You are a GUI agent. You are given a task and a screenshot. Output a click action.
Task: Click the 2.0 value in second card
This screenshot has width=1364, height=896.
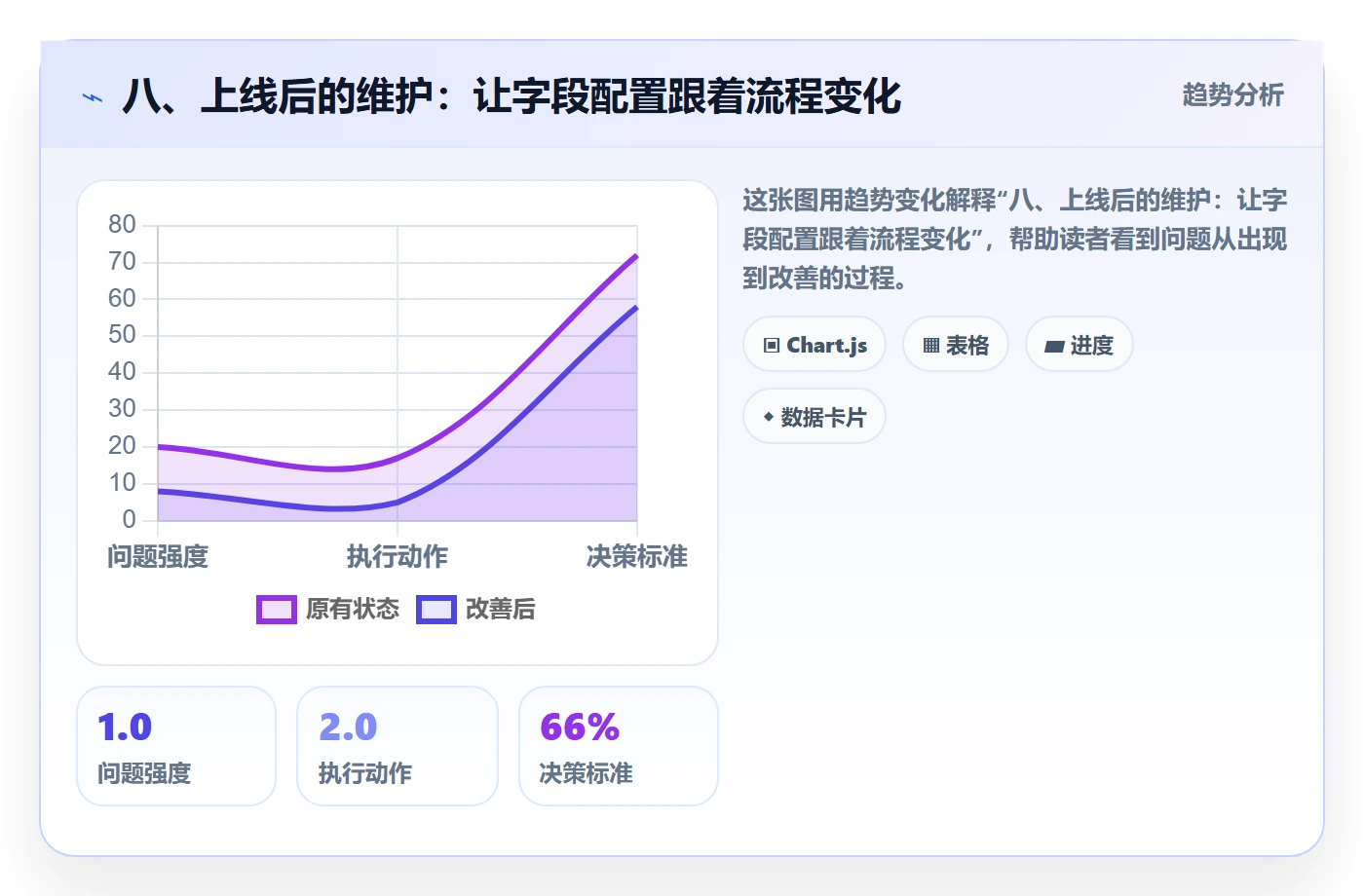[348, 728]
